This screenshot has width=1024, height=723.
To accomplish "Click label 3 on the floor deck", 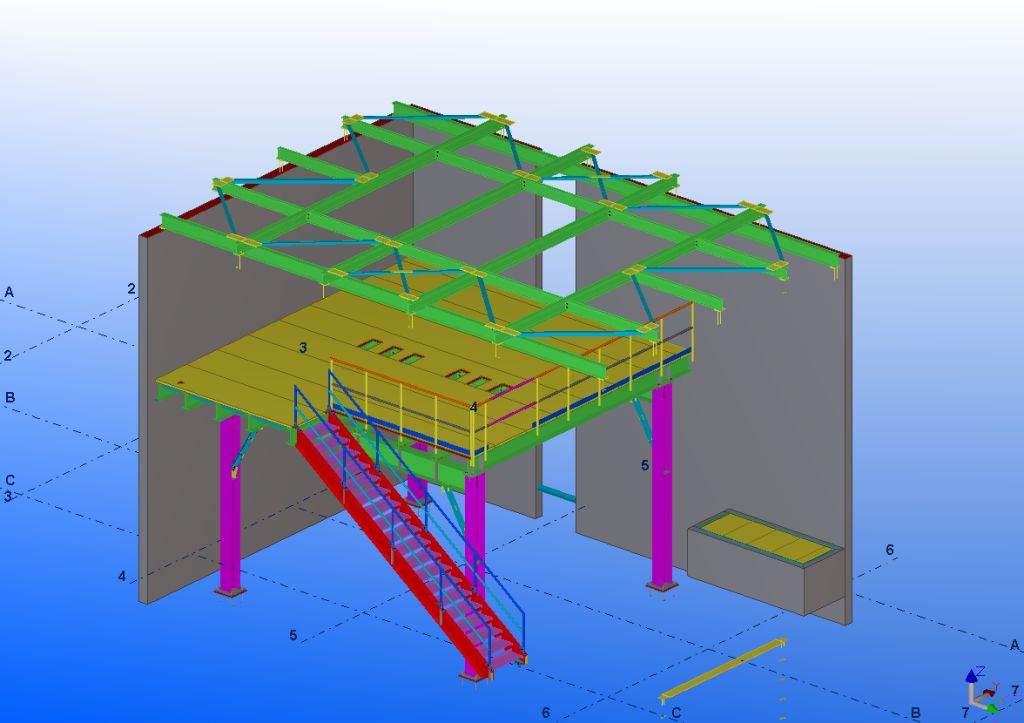I will [302, 347].
